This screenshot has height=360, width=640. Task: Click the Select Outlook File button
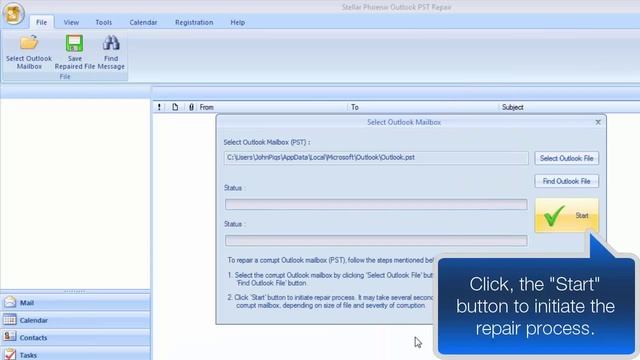[x=567, y=158]
